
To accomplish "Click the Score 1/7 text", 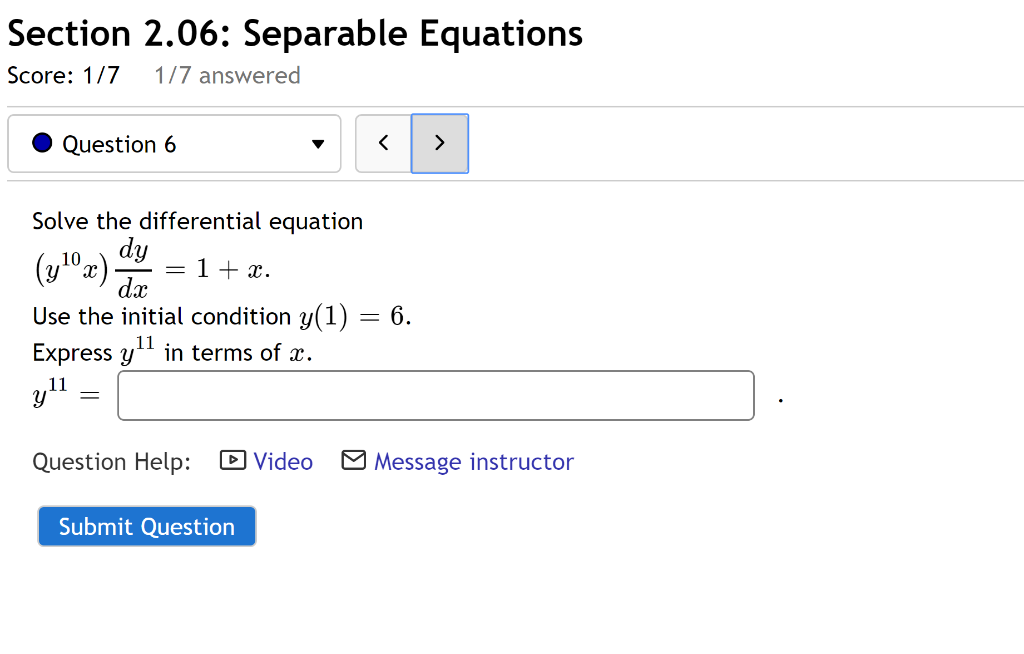I will [63, 76].
